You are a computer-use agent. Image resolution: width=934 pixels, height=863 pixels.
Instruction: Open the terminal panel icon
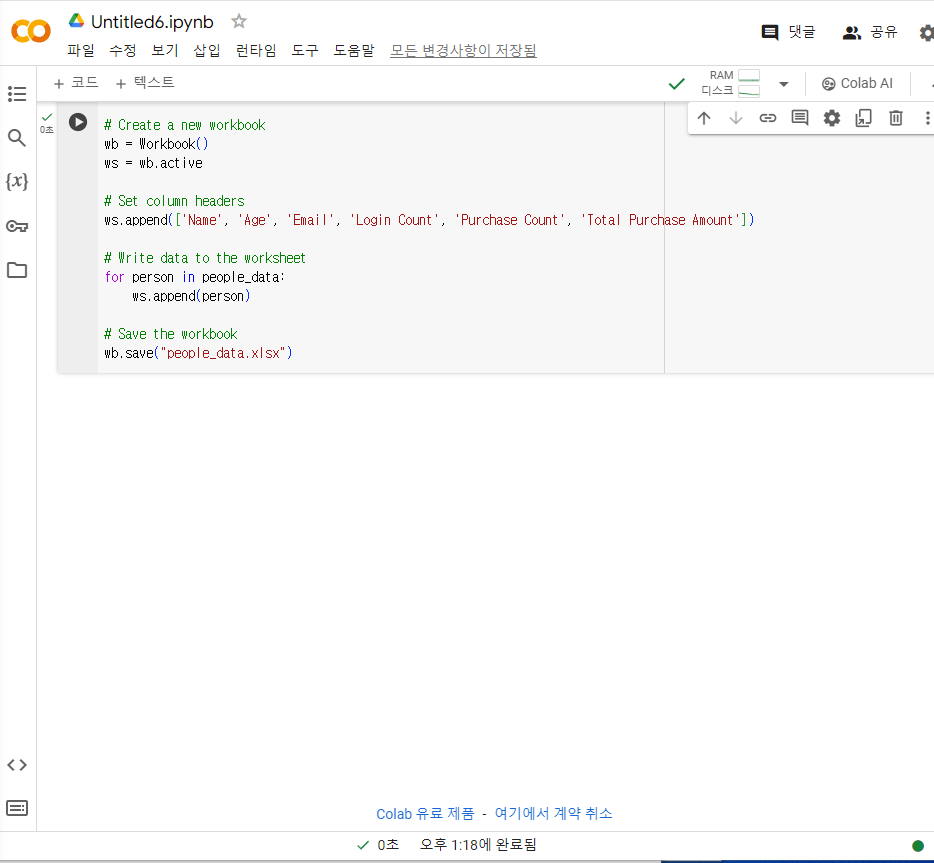17,808
